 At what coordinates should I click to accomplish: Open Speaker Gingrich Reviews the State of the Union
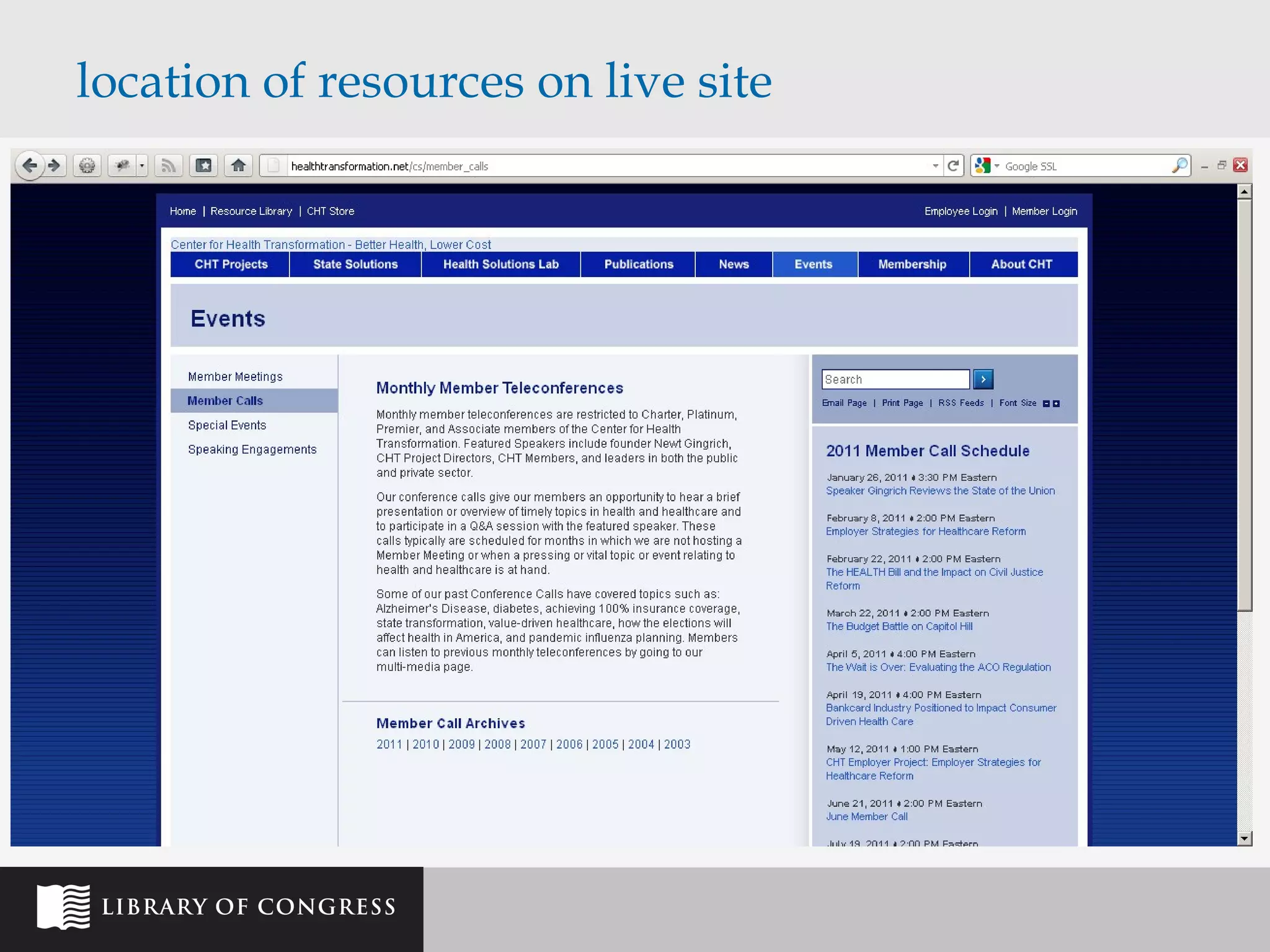point(940,491)
